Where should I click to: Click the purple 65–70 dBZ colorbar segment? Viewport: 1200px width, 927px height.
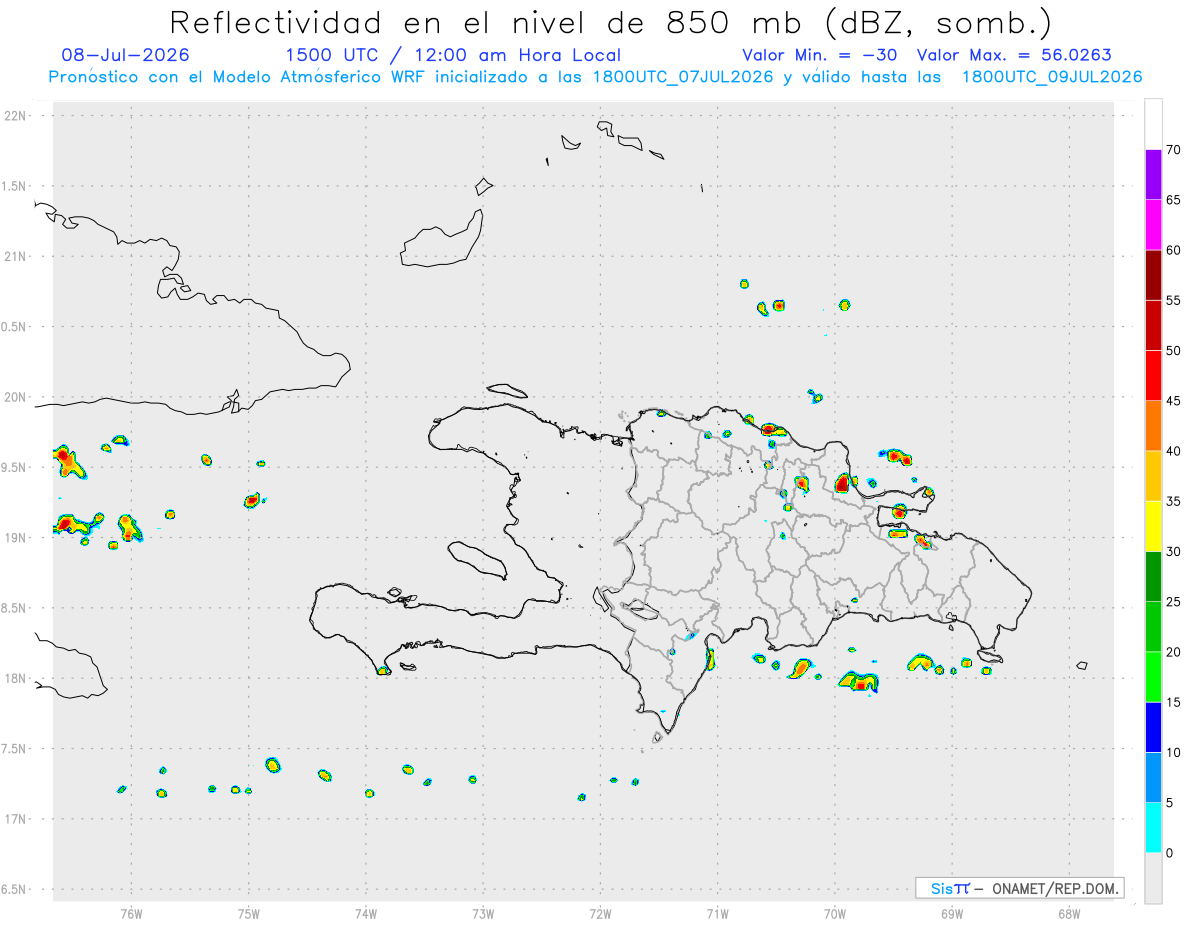pyautogui.click(x=1153, y=175)
